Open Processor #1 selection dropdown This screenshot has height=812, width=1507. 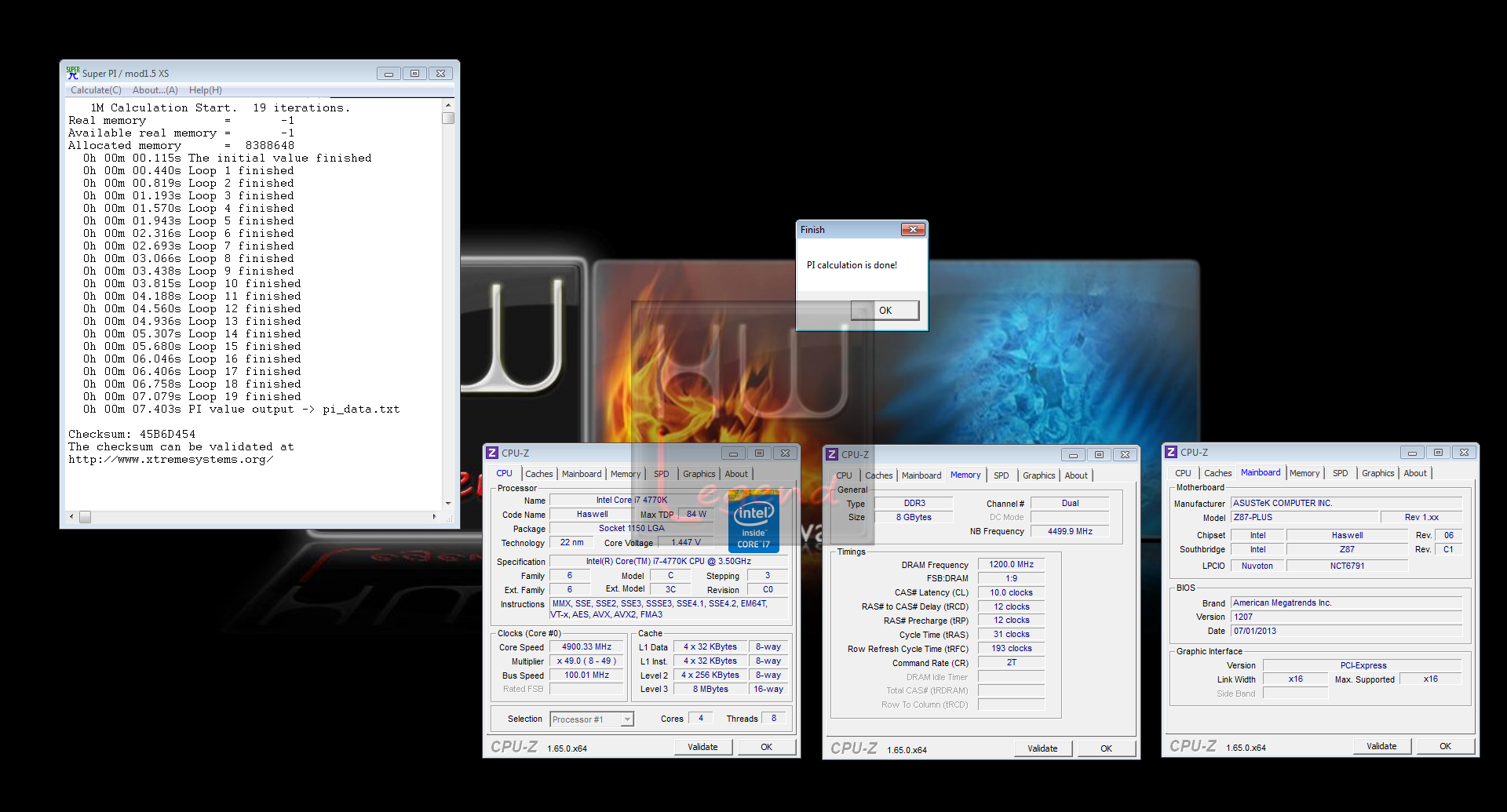(592, 719)
